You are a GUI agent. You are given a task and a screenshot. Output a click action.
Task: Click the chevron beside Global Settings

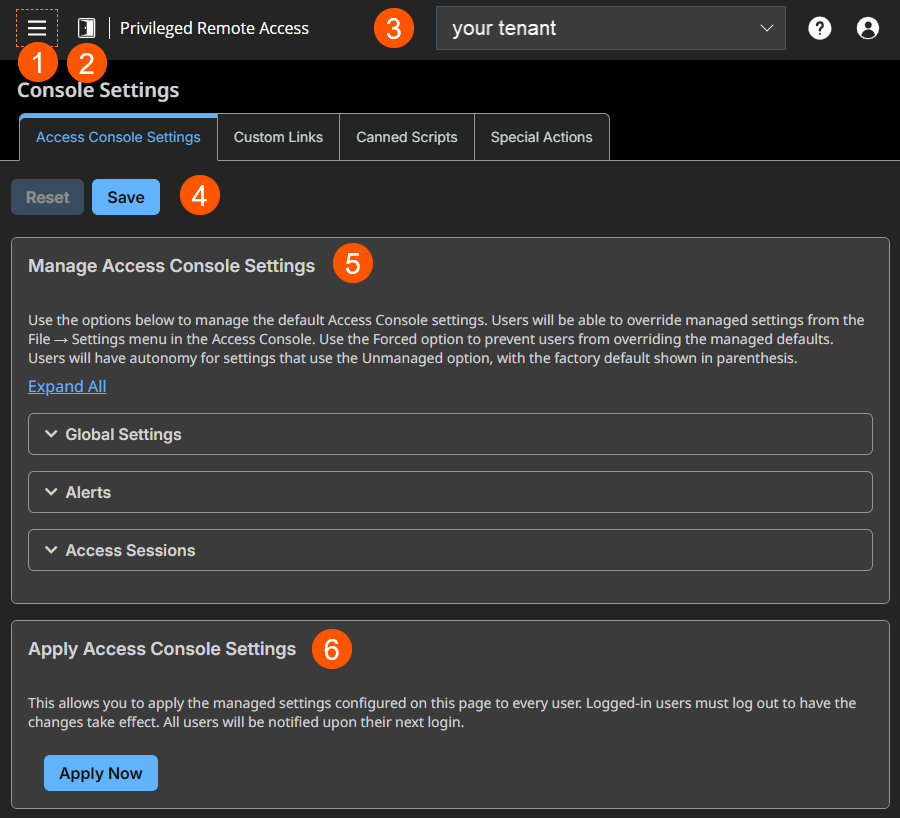(x=52, y=434)
